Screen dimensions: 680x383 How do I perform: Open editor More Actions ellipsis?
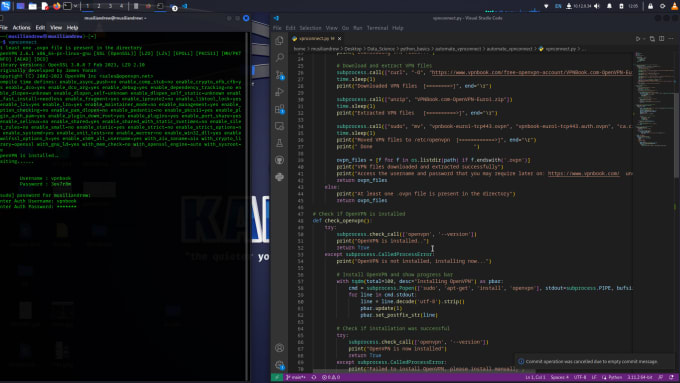[x=671, y=39]
